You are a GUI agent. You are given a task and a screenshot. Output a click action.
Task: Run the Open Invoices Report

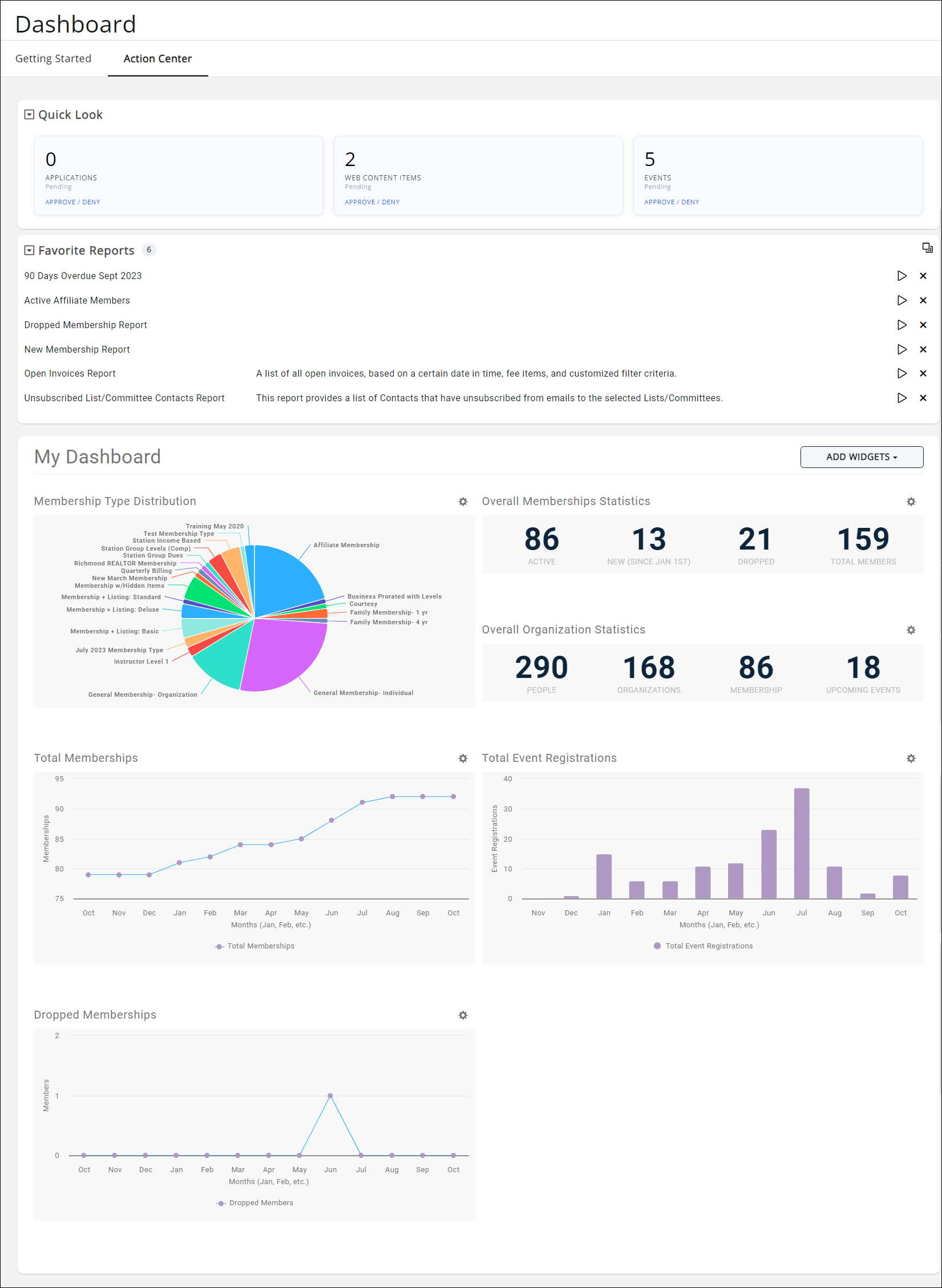tap(901, 373)
